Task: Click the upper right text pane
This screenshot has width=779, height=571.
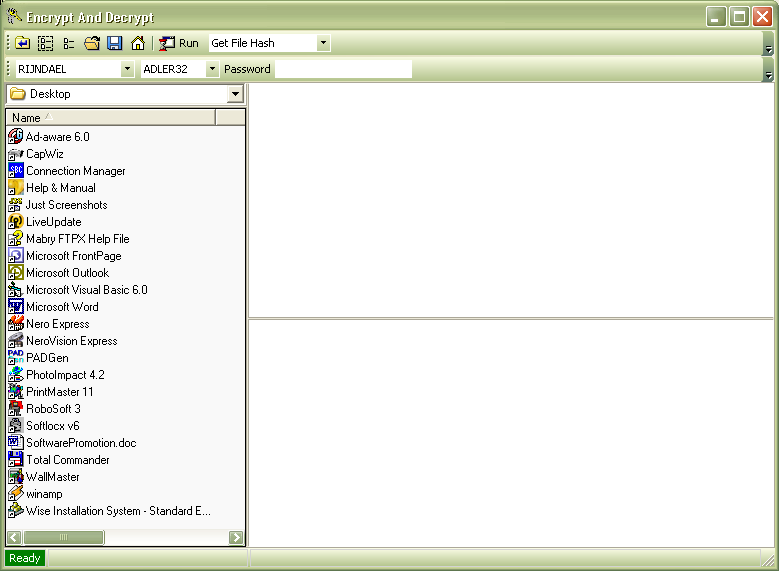Action: (511, 200)
